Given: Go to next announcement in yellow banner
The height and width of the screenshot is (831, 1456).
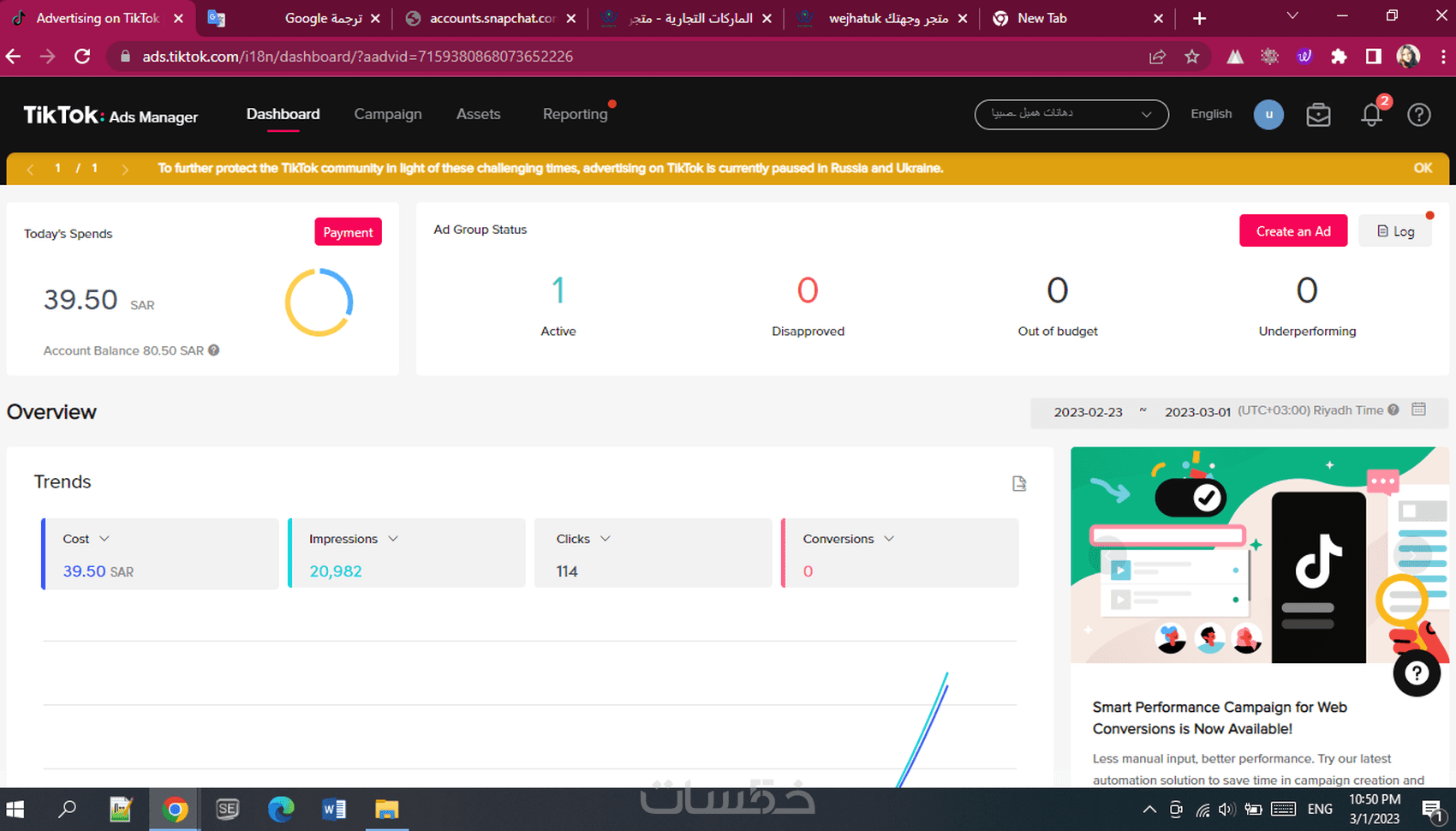Looking at the screenshot, I should pyautogui.click(x=125, y=169).
